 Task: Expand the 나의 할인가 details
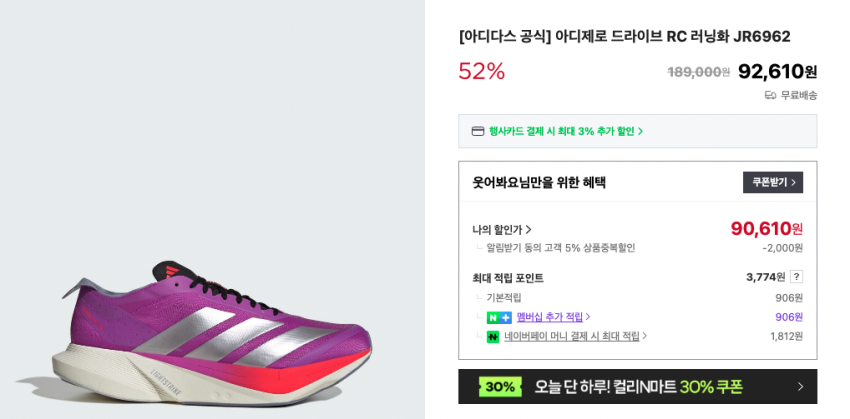click(x=502, y=229)
